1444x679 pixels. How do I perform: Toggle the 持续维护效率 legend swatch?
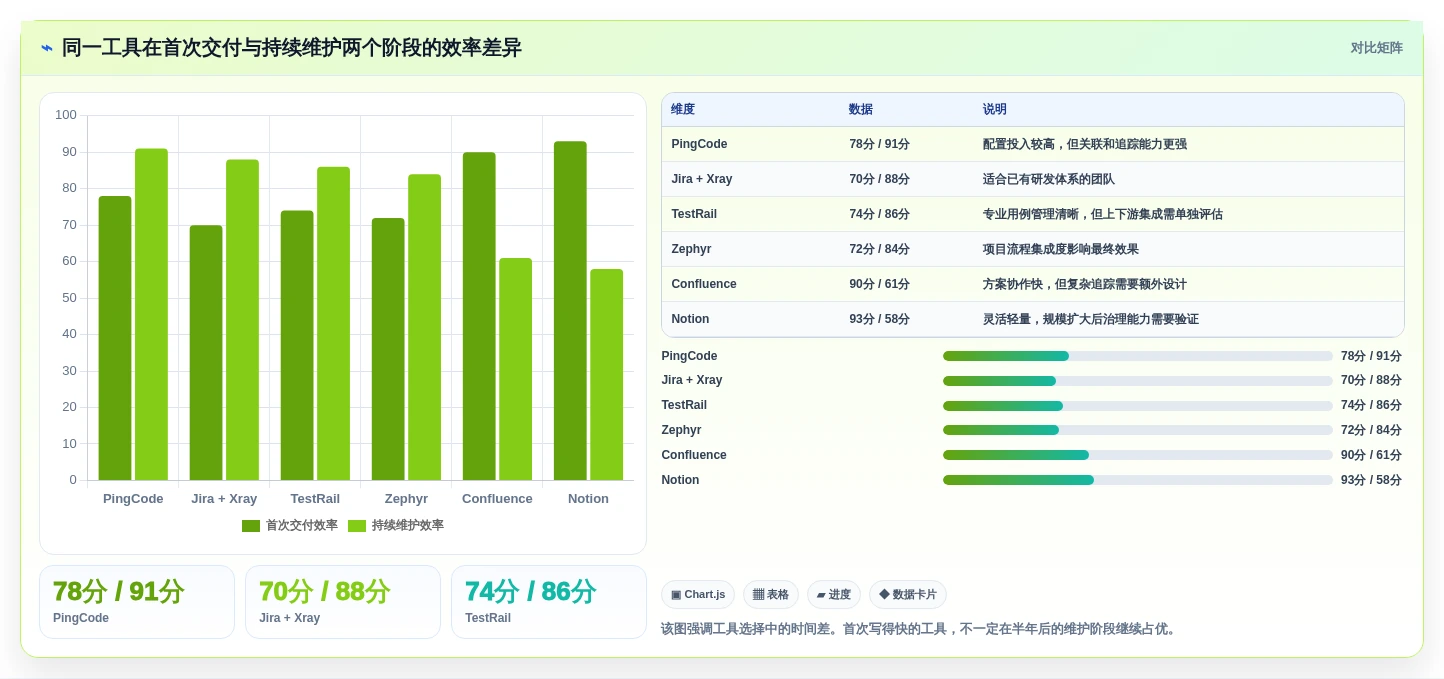357,526
